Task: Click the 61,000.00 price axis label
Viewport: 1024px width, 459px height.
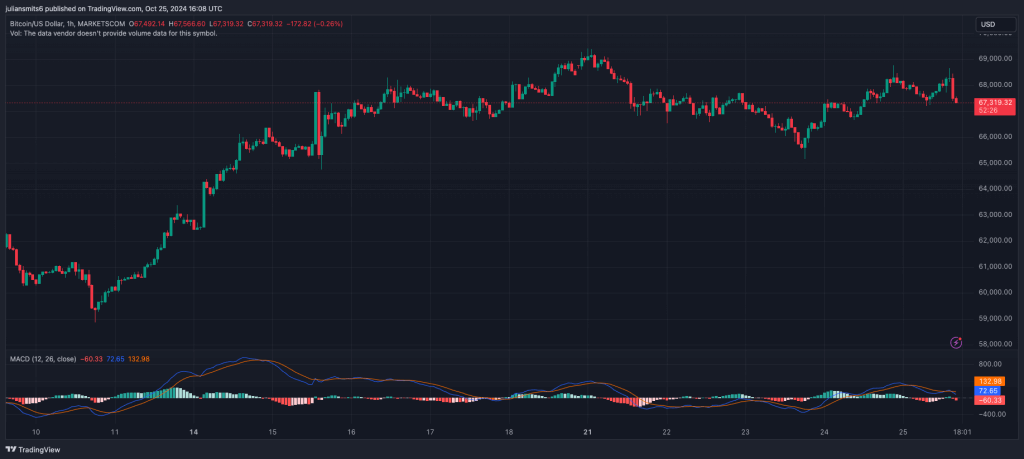Action: tap(995, 266)
